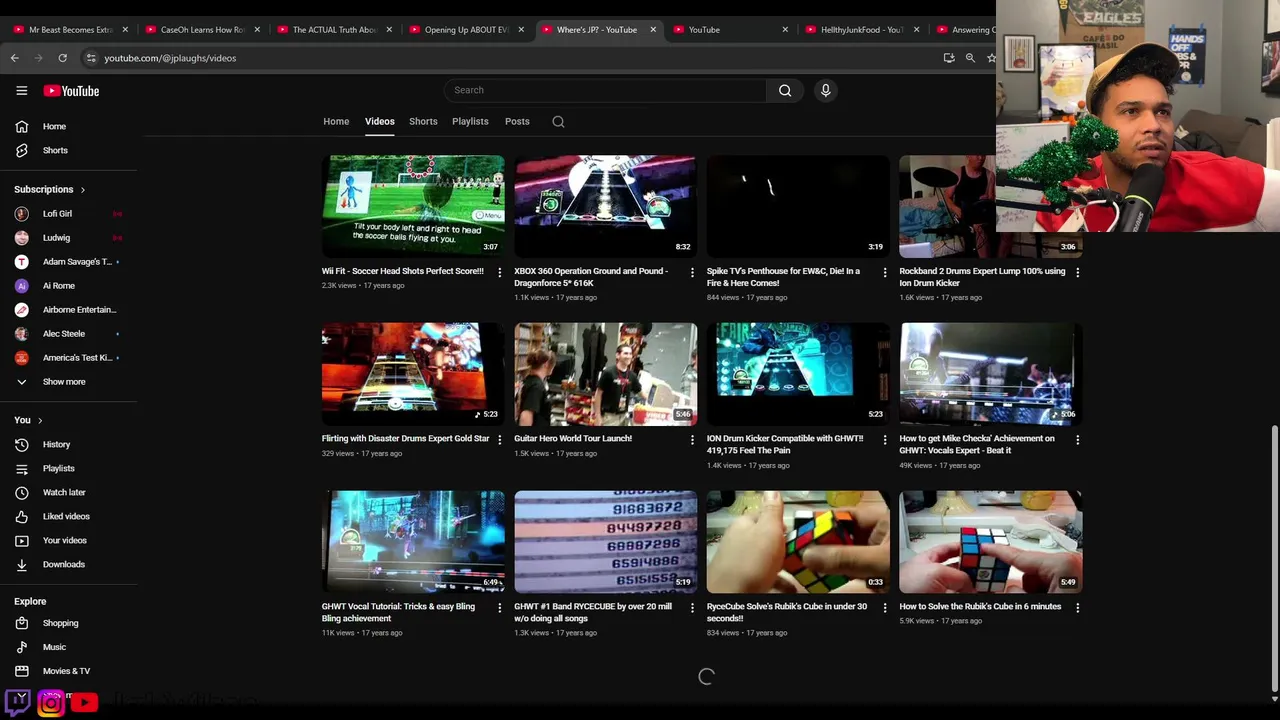Close the Opening Up ABOUT browser tab
1280x720 pixels.
(521, 30)
